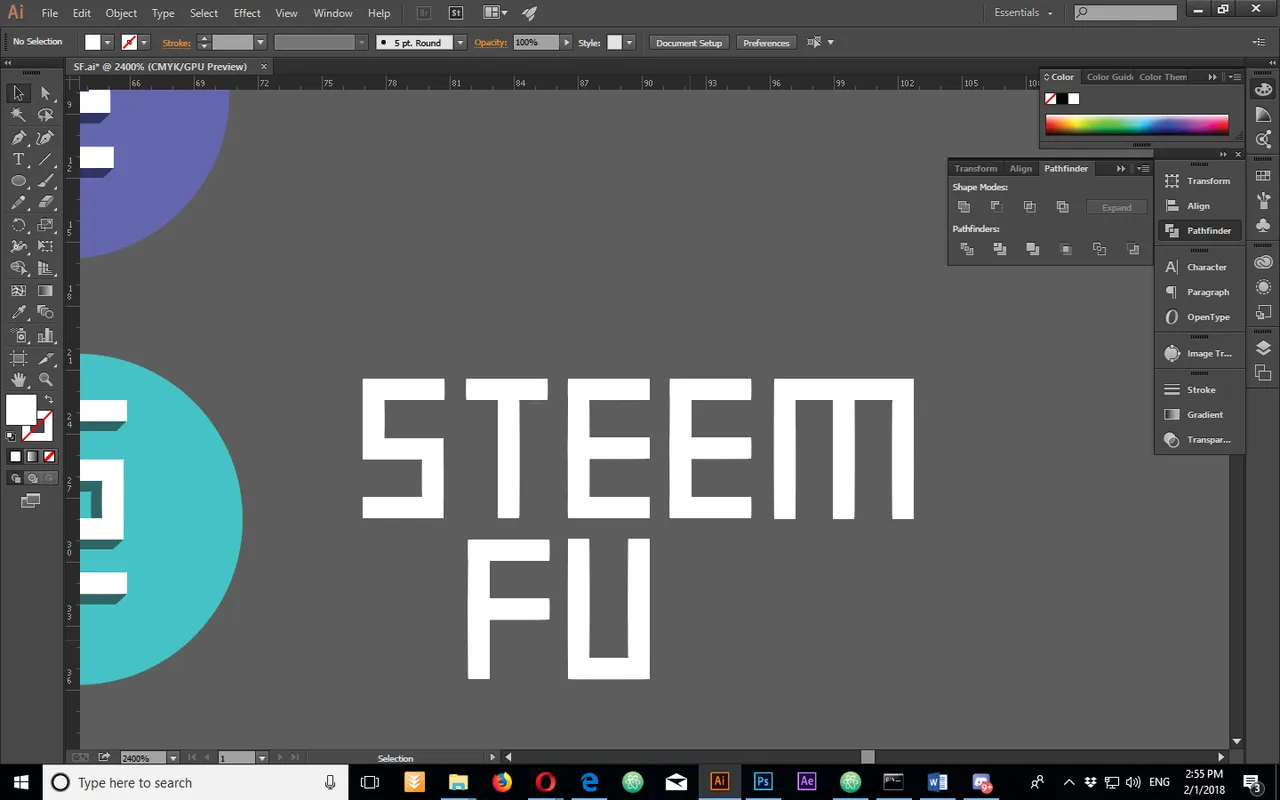Select the Eyedropper tool

click(x=18, y=313)
